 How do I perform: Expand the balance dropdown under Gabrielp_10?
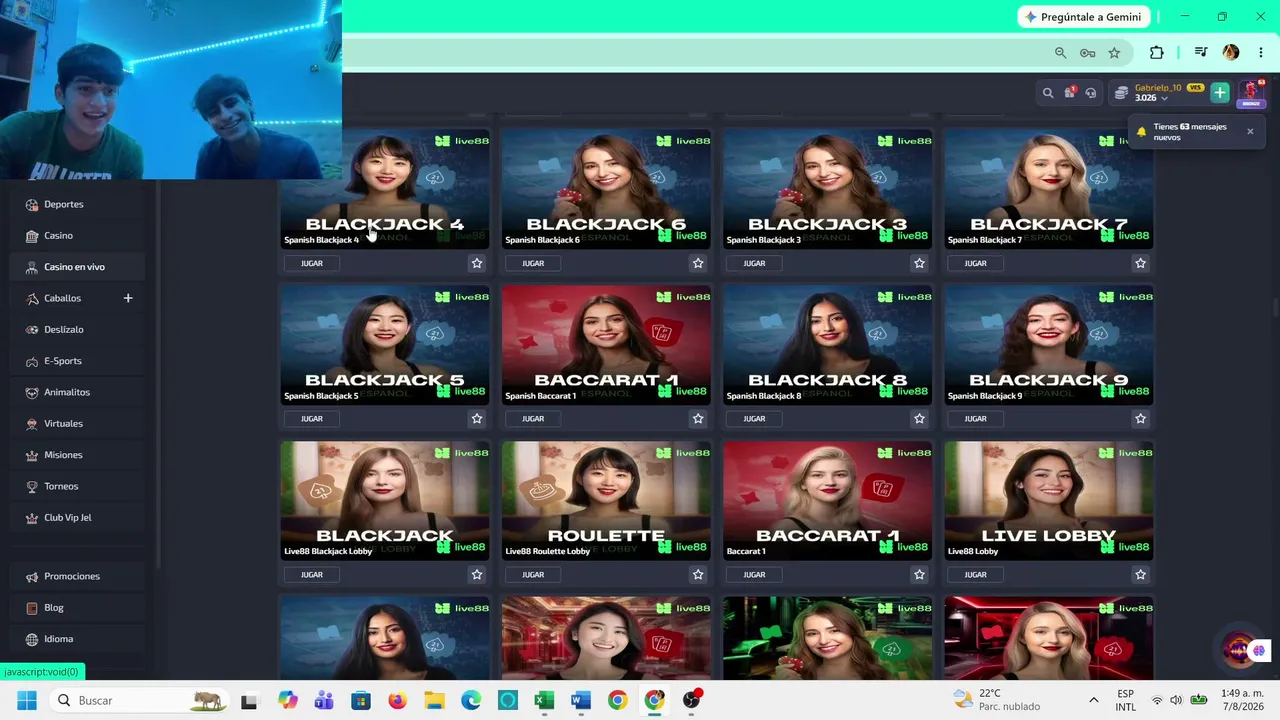[1164, 99]
